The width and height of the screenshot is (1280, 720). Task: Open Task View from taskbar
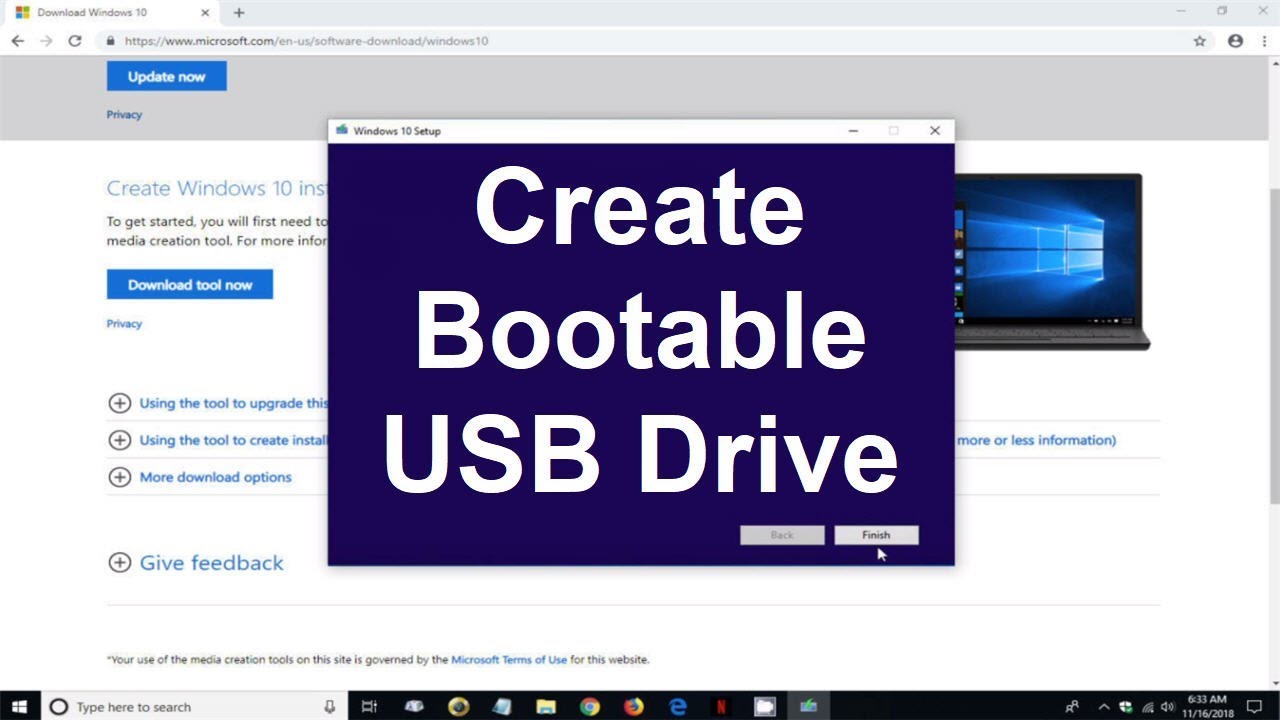click(x=369, y=706)
